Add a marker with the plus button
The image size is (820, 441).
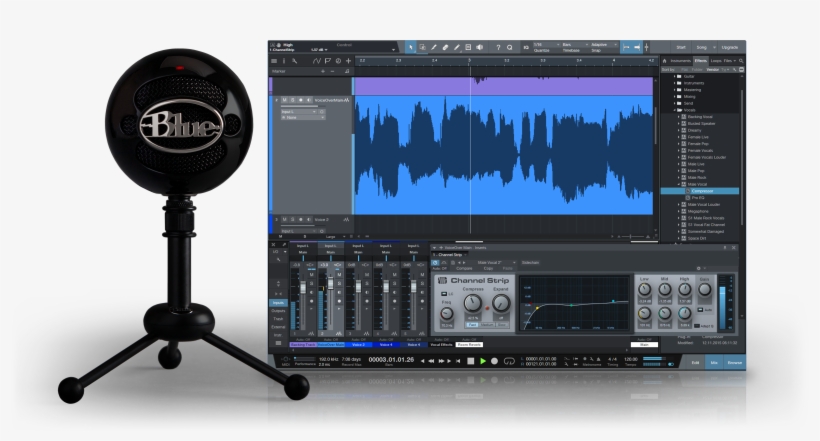click(x=323, y=71)
